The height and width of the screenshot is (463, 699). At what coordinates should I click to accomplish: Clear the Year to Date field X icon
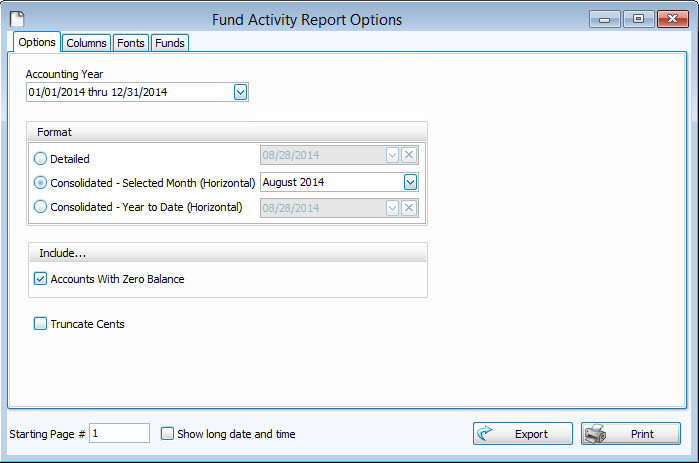coord(409,207)
